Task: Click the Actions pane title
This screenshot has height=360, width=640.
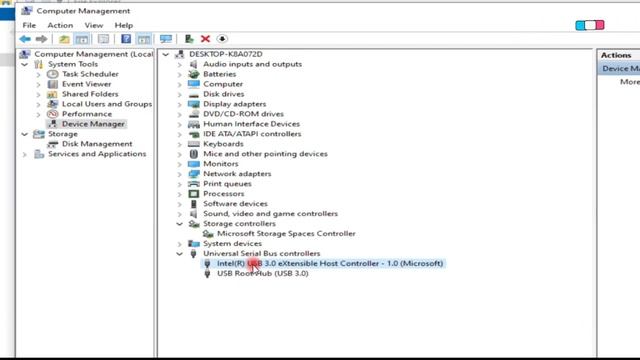Action: point(616,55)
